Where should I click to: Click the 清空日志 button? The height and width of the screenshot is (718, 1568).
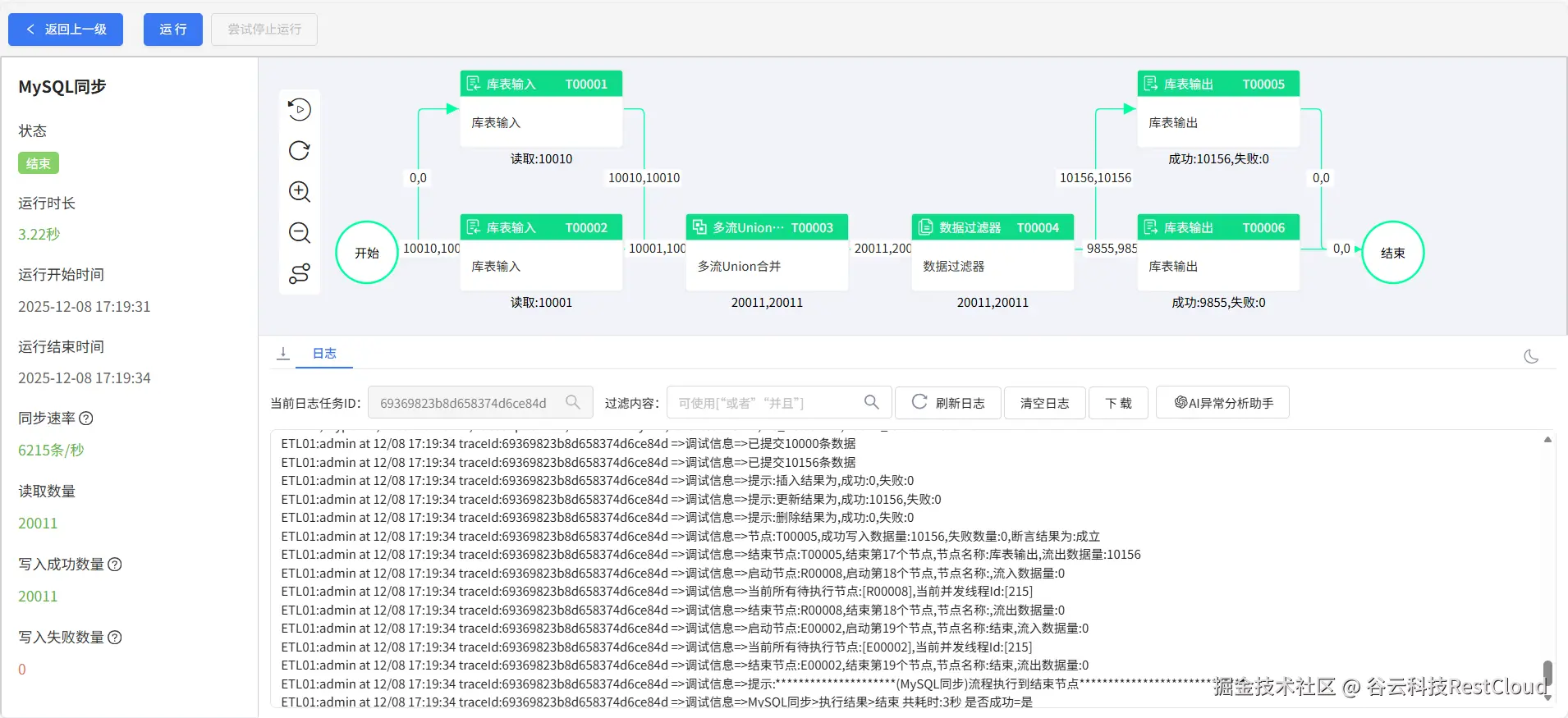point(1045,403)
